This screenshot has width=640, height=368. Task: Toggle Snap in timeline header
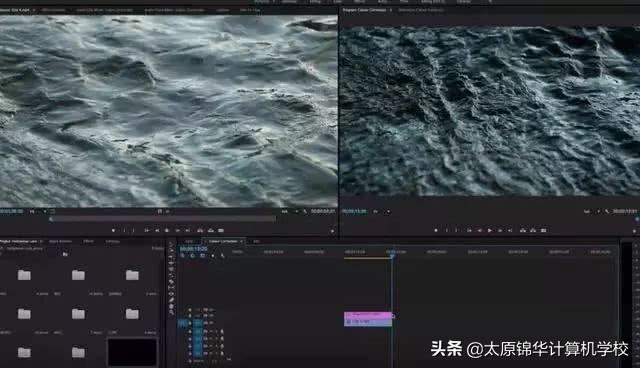pyautogui.click(x=192, y=255)
